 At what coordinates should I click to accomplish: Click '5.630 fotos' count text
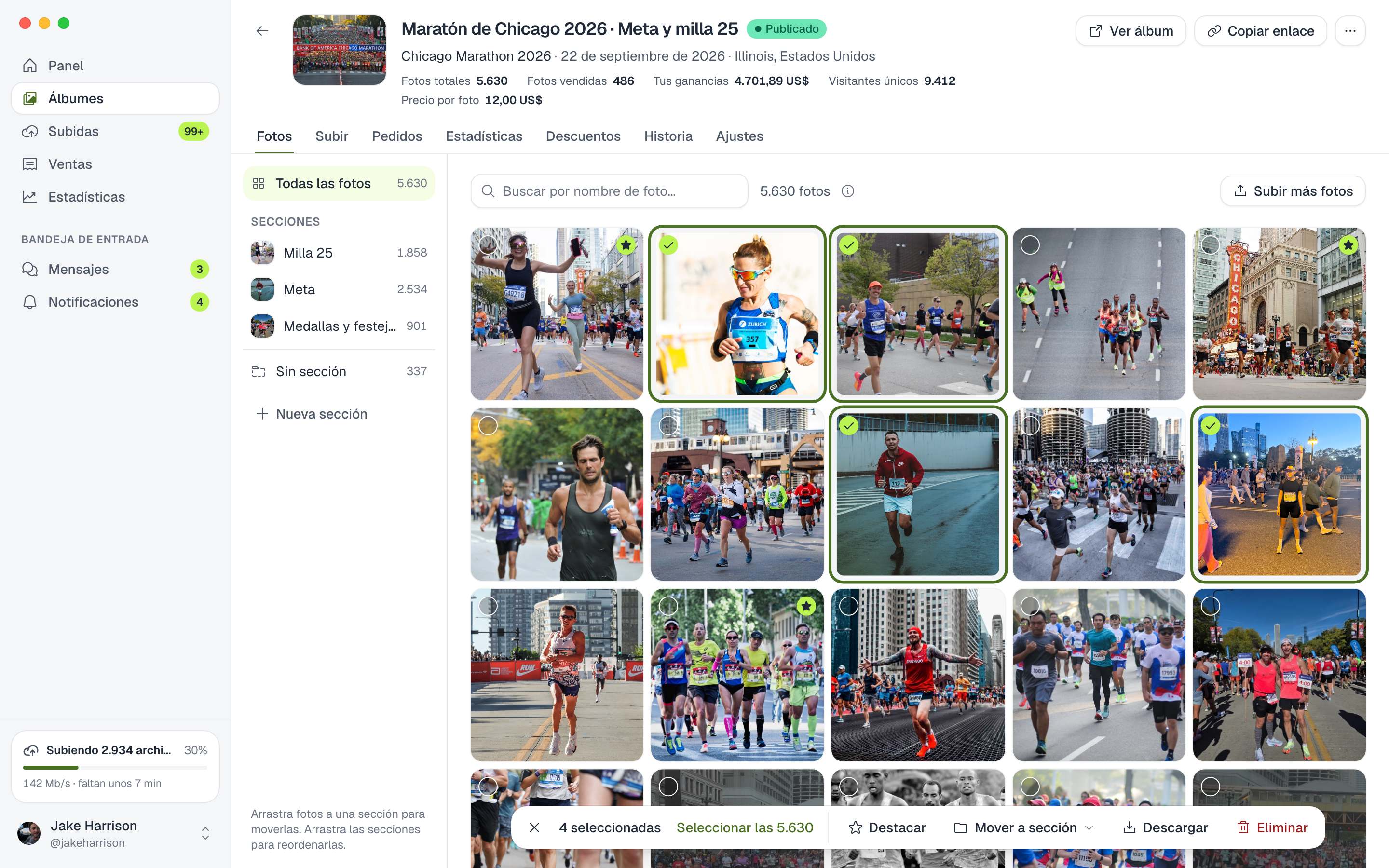tap(794, 191)
